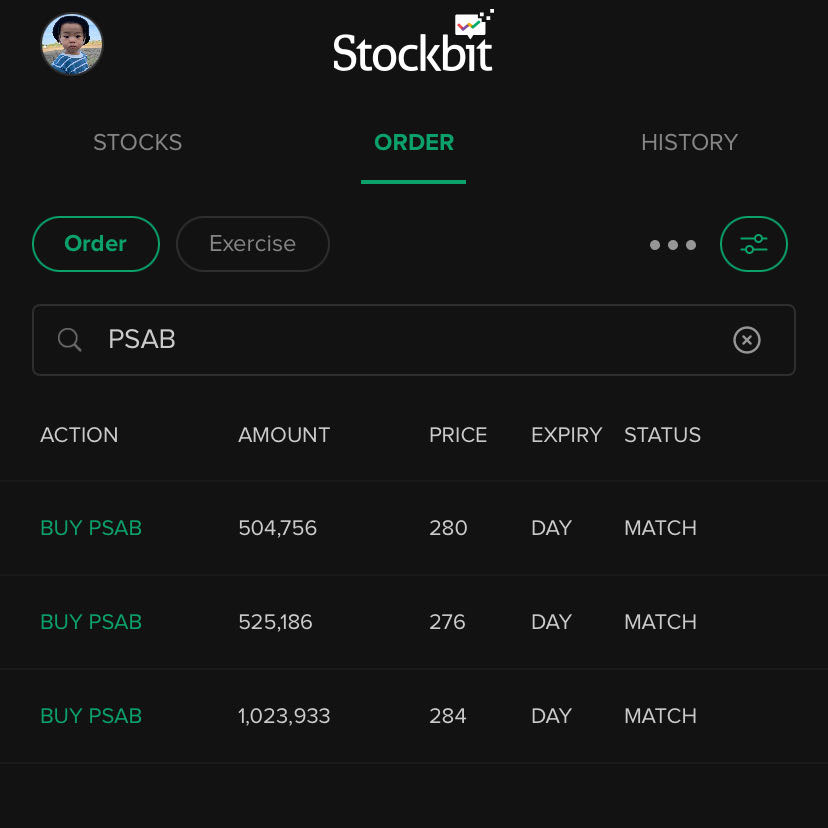Select the ORDER tab
This screenshot has width=828, height=828.
[413, 142]
